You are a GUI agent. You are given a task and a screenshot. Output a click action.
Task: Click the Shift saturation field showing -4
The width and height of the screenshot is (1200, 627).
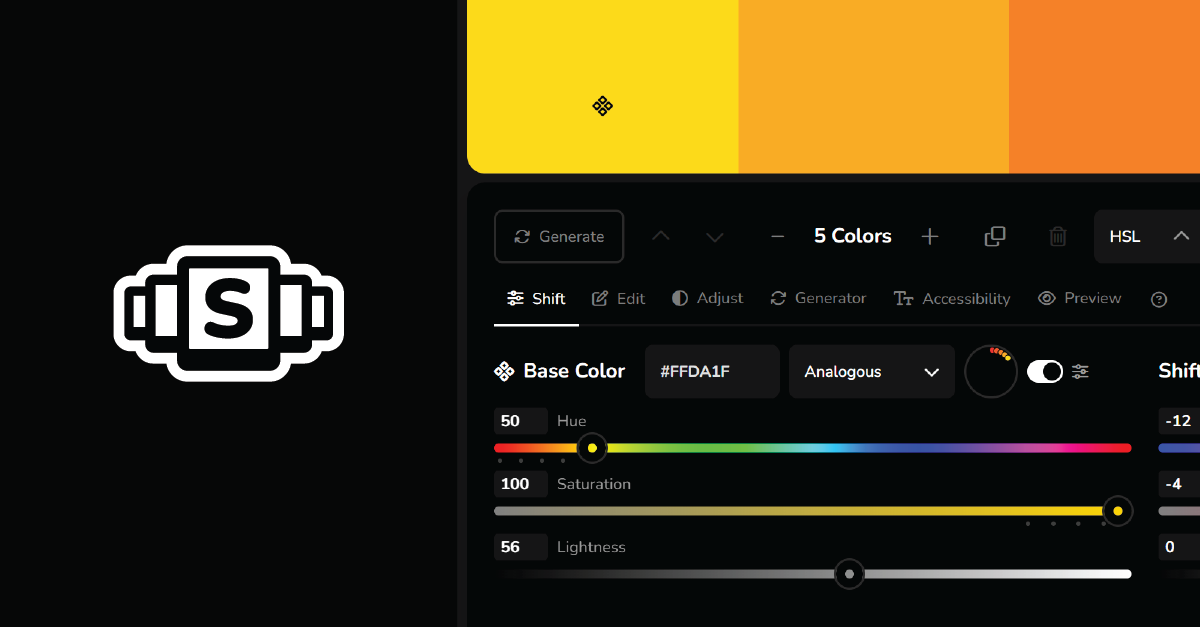coord(1179,483)
